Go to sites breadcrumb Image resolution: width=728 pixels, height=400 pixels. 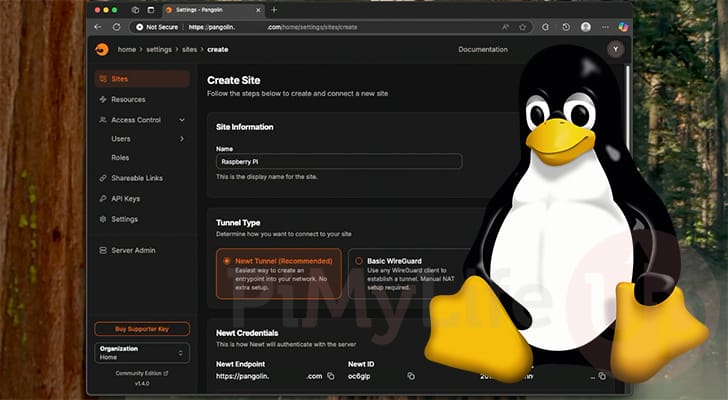coord(189,49)
